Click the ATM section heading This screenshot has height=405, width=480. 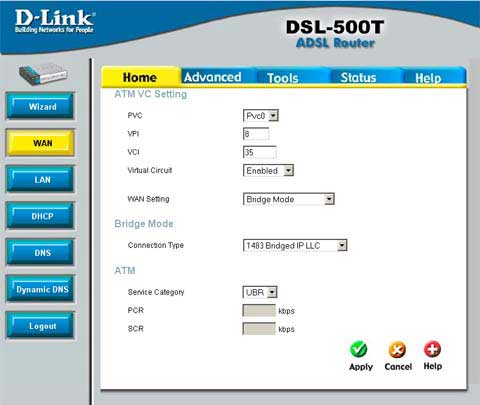tap(125, 270)
